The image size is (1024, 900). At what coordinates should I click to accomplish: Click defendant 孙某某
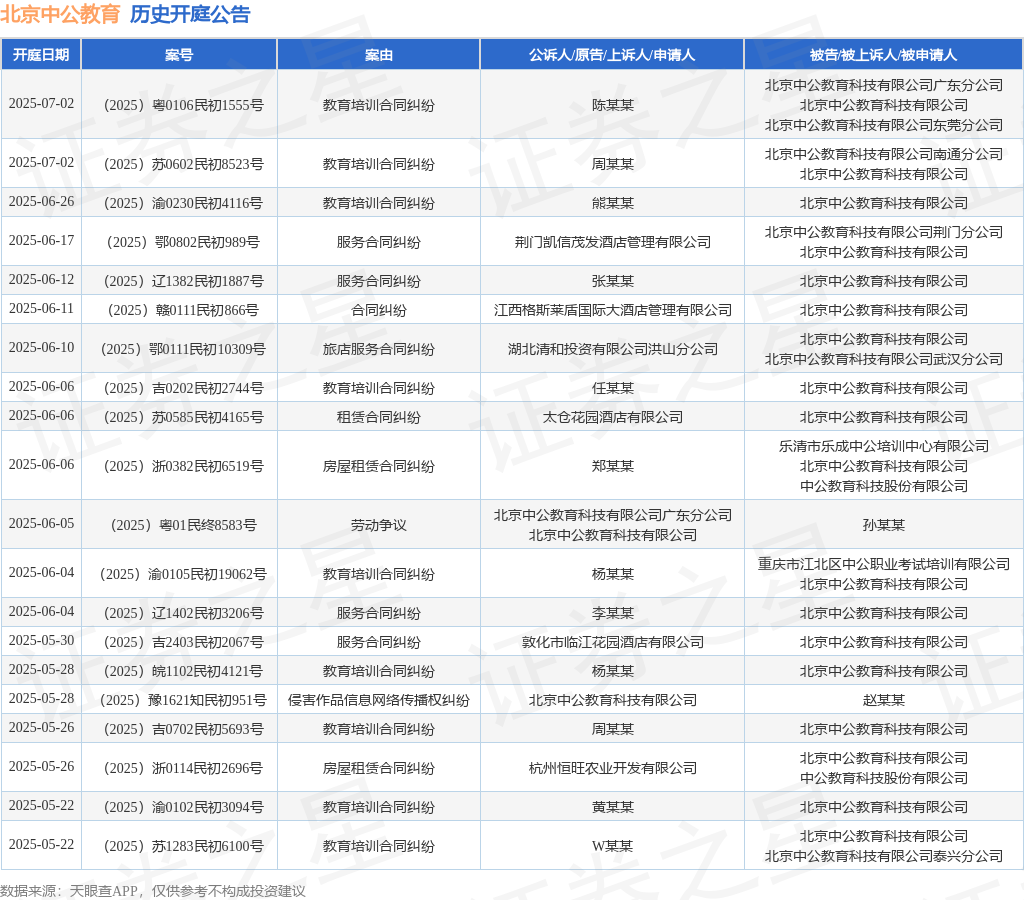884,525
